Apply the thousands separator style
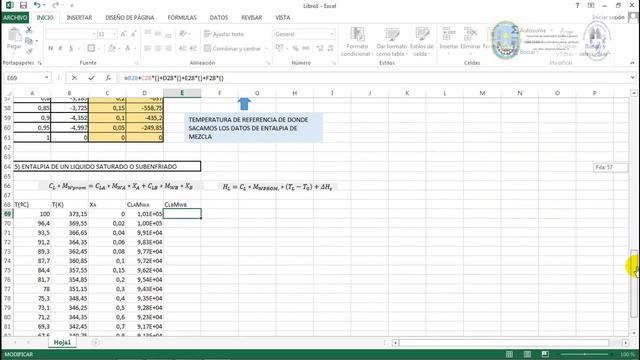640x360 pixels. click(x=306, y=48)
